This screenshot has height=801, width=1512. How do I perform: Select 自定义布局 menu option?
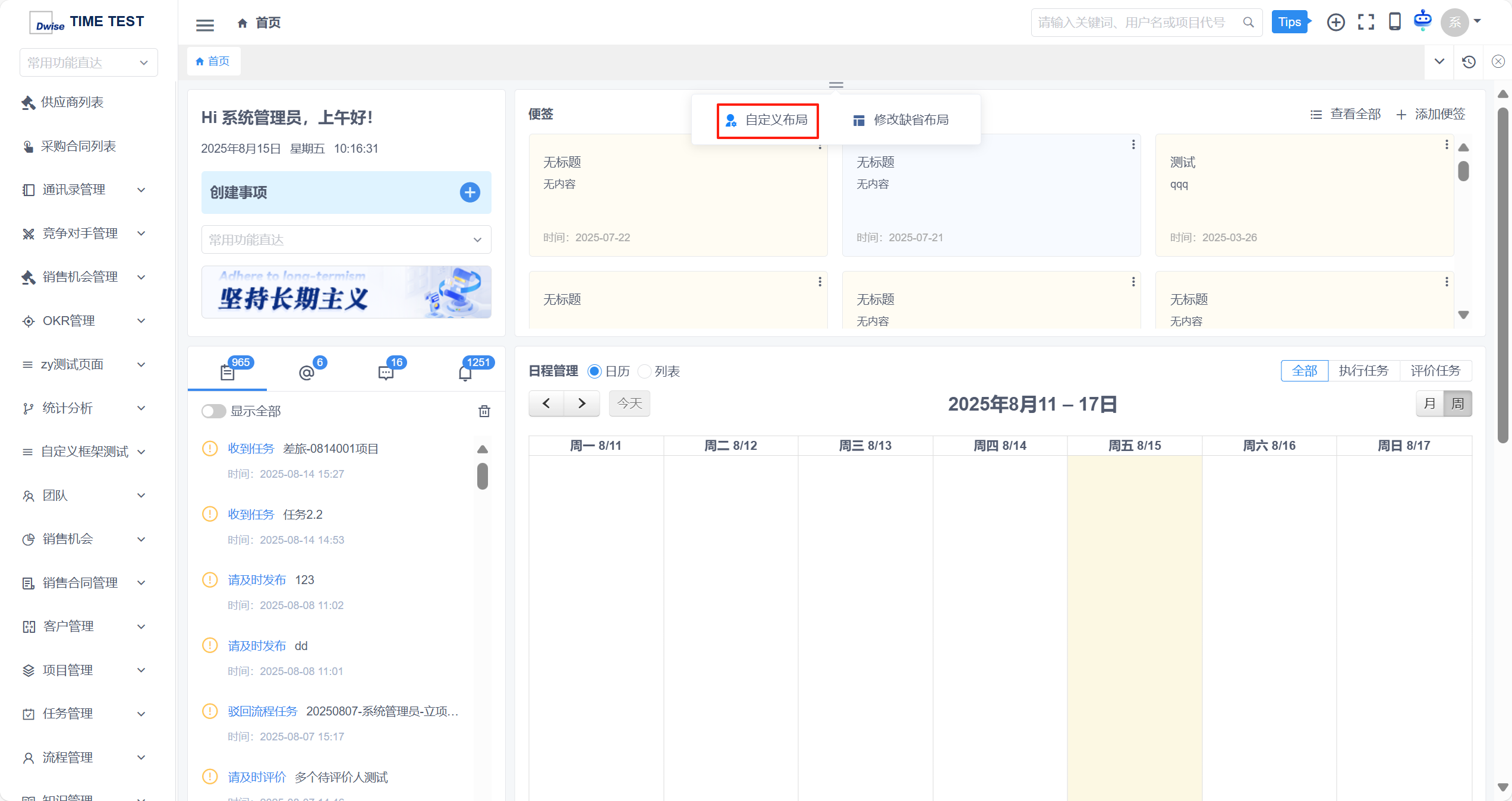(x=767, y=121)
